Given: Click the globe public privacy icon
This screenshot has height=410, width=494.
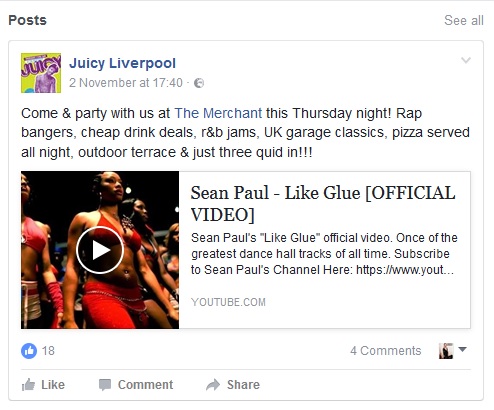Looking at the screenshot, I should pyautogui.click(x=199, y=83).
